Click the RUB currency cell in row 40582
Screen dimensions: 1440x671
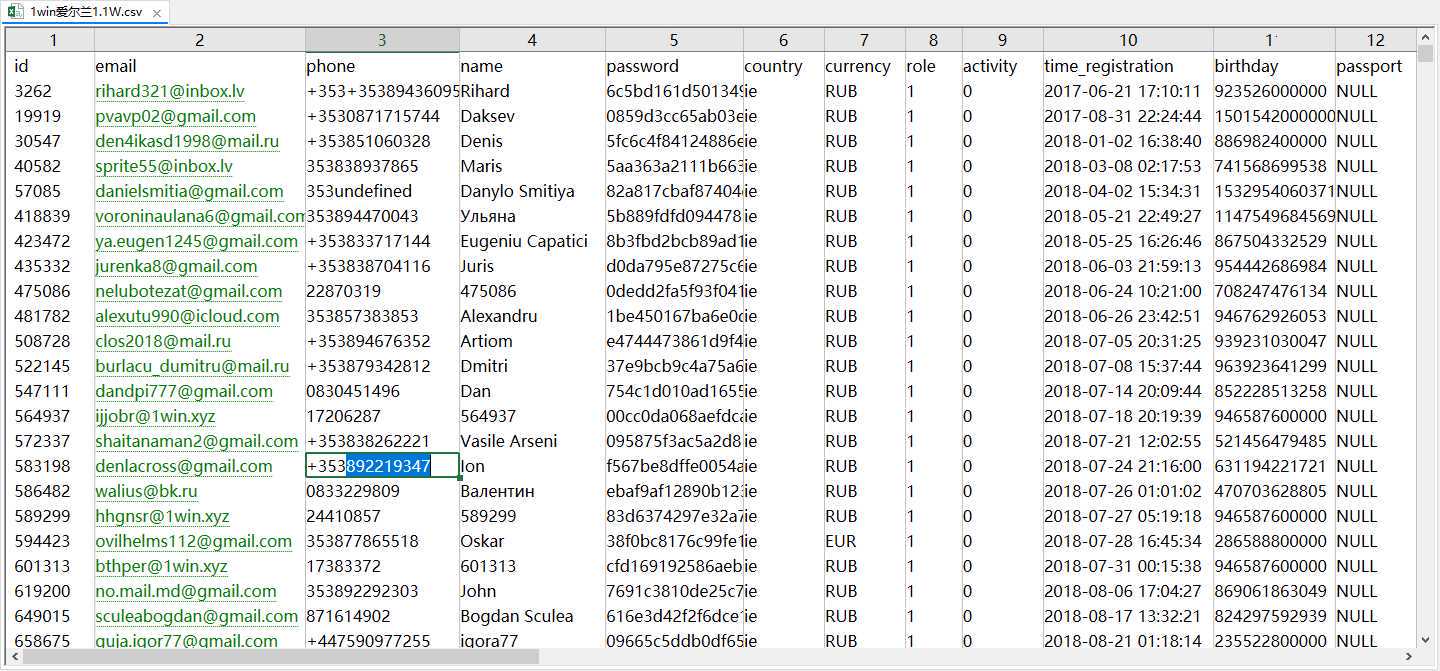865,166
